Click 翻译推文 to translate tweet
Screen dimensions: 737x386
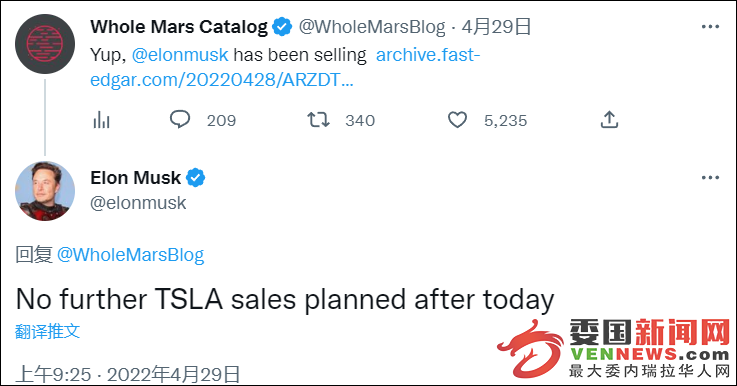pyautogui.click(x=47, y=331)
